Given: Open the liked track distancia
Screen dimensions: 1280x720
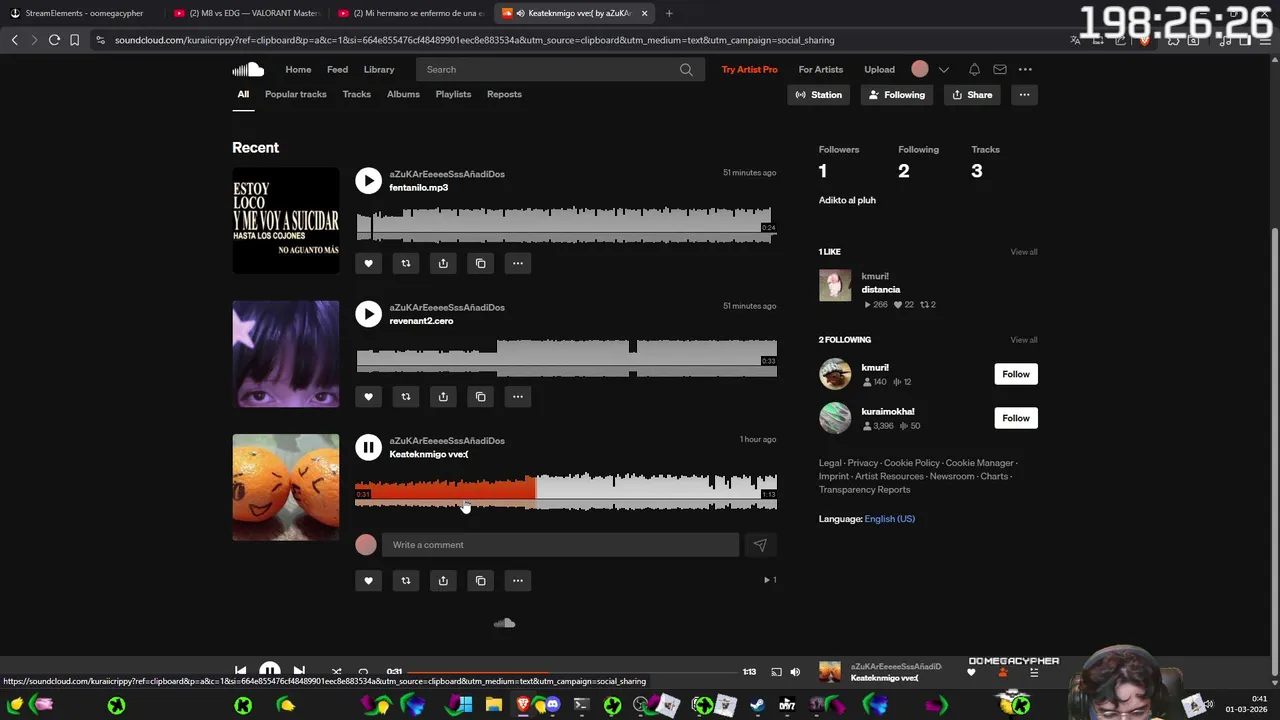Looking at the screenshot, I should click(881, 290).
